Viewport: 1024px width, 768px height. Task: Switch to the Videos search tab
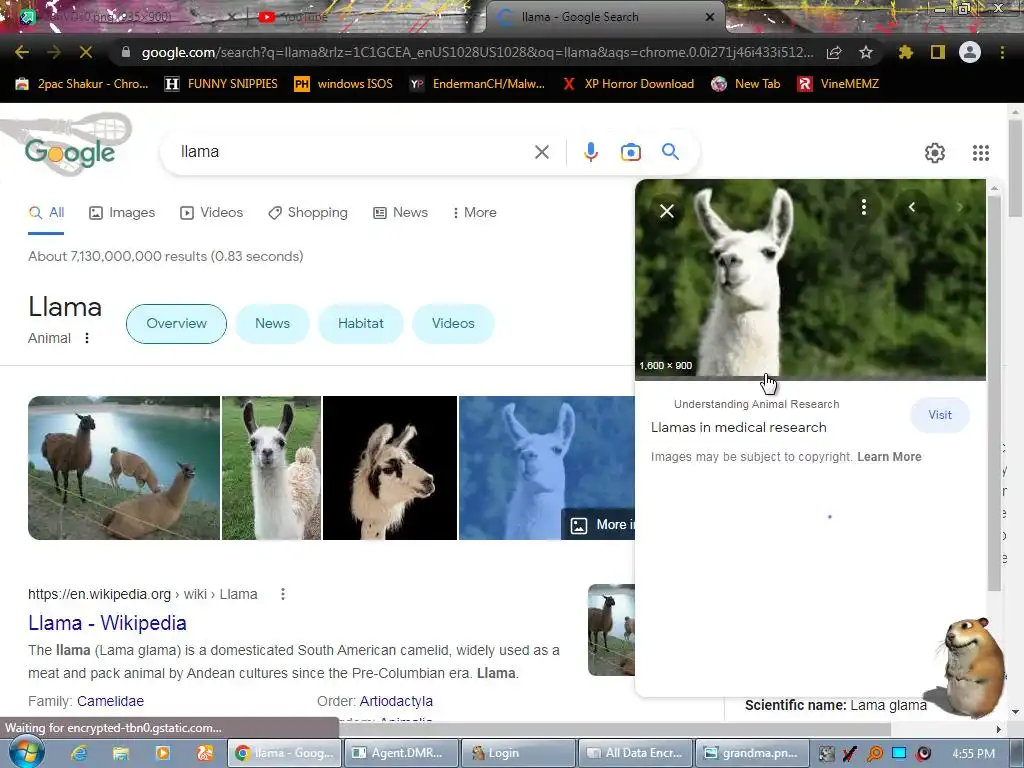click(211, 213)
